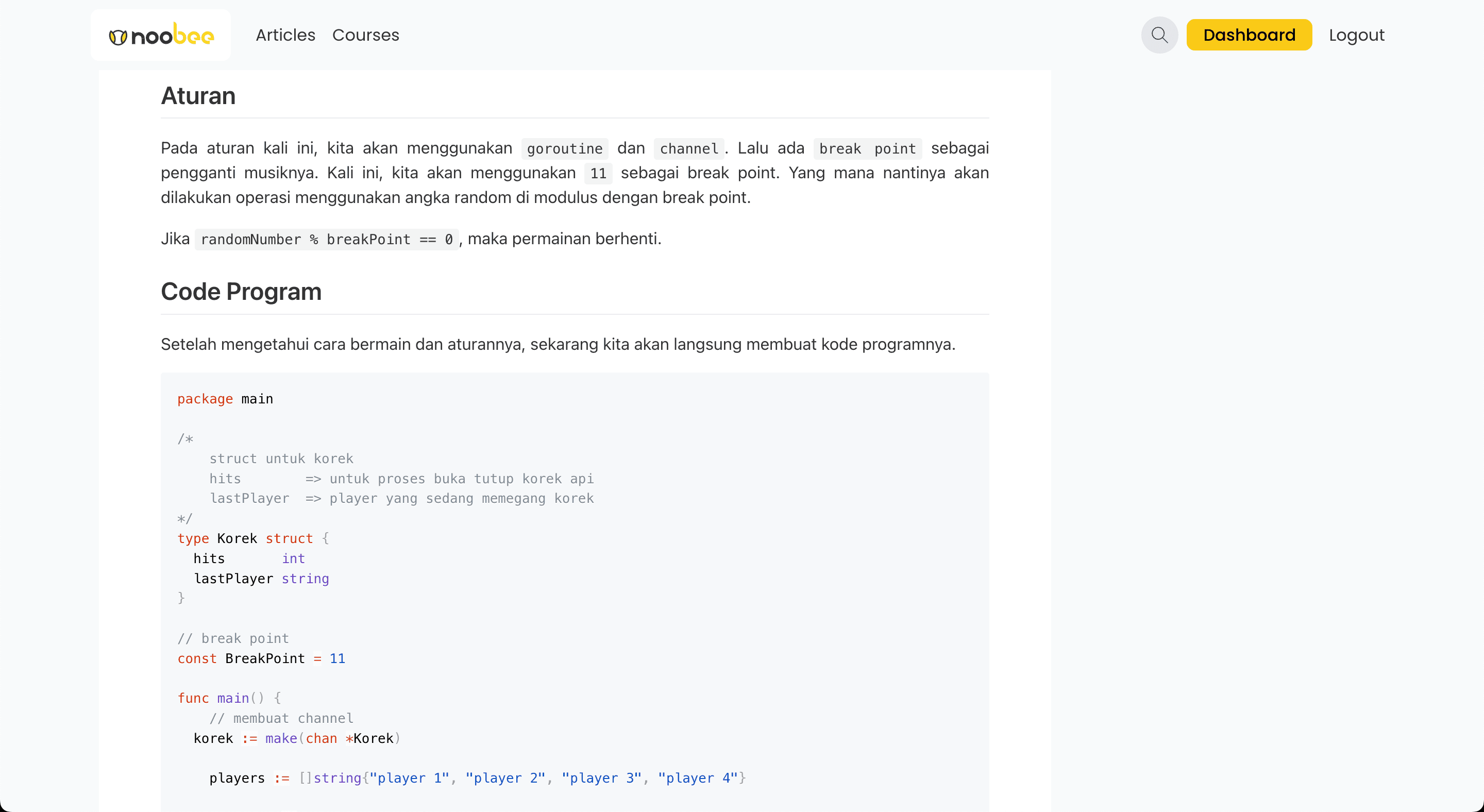Click the yellow Dashboard button
This screenshot has height=812, width=1484.
(1249, 35)
